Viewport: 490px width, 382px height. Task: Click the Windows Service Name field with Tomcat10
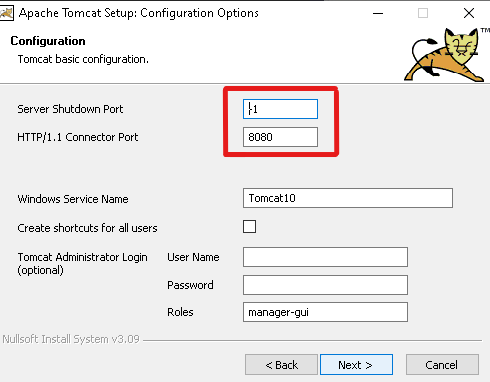point(348,198)
